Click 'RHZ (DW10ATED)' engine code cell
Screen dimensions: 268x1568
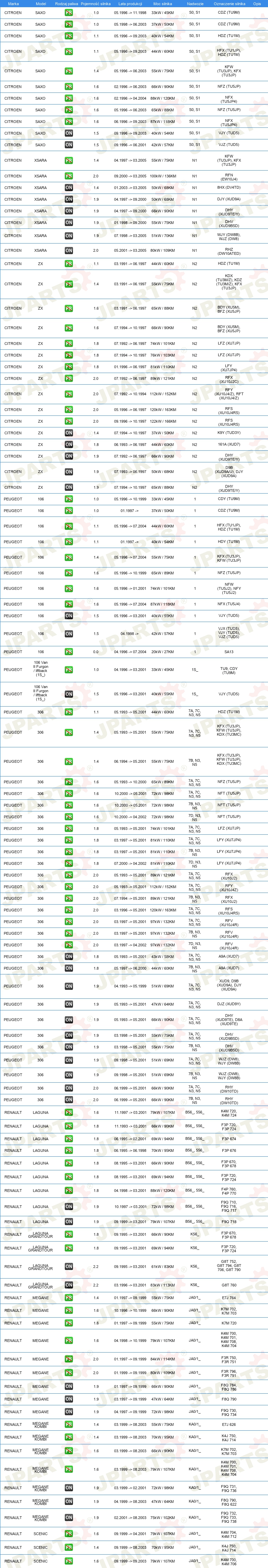pos(229,250)
